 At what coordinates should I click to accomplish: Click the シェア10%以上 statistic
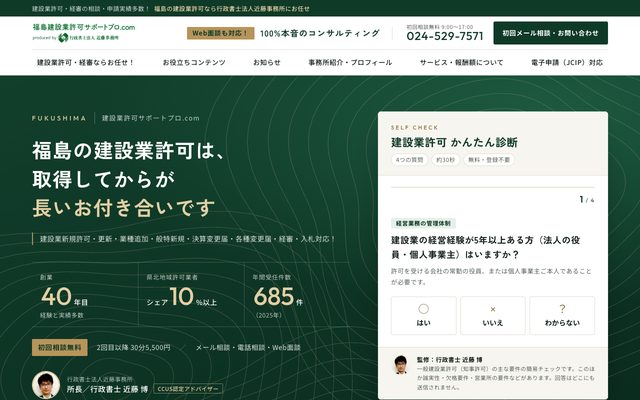point(182,297)
